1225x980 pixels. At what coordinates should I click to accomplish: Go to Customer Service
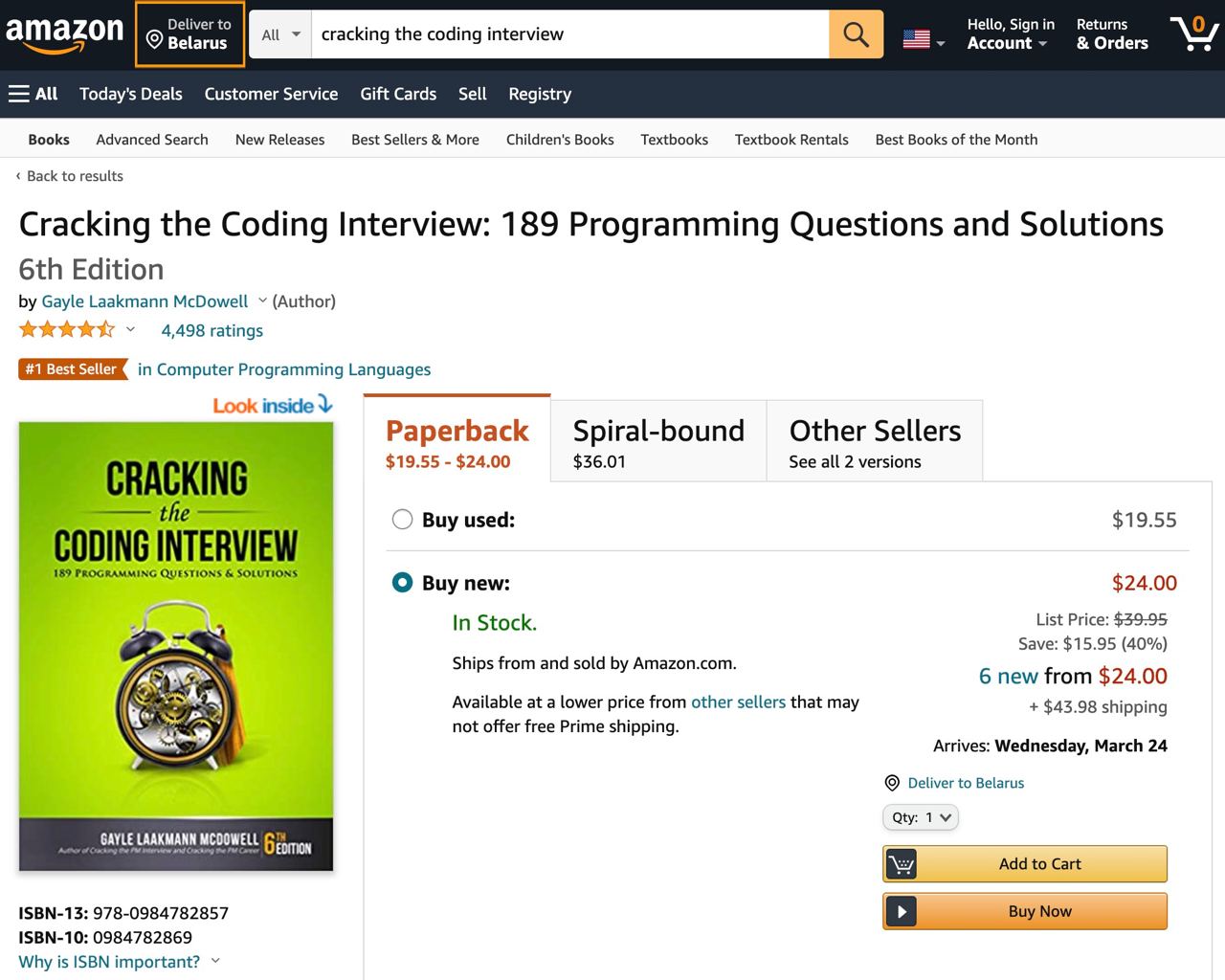271,94
